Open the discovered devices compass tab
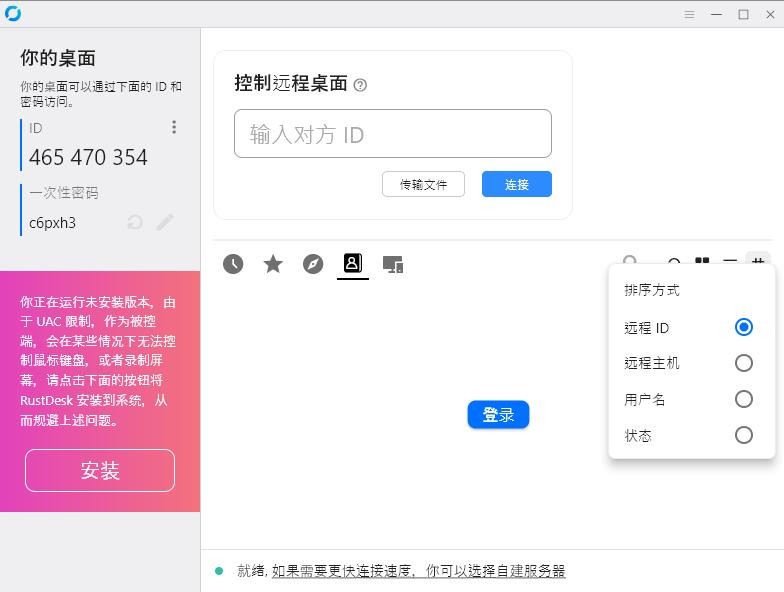784x592 pixels. (x=313, y=264)
